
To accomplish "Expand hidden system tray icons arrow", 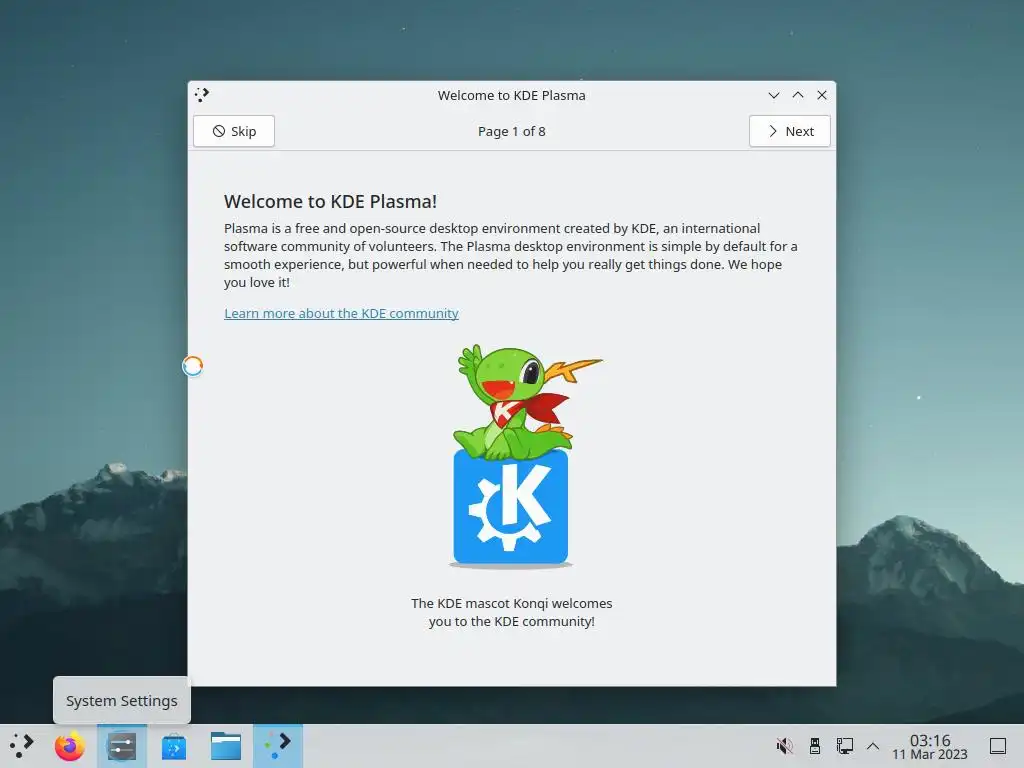I will pyautogui.click(x=873, y=746).
